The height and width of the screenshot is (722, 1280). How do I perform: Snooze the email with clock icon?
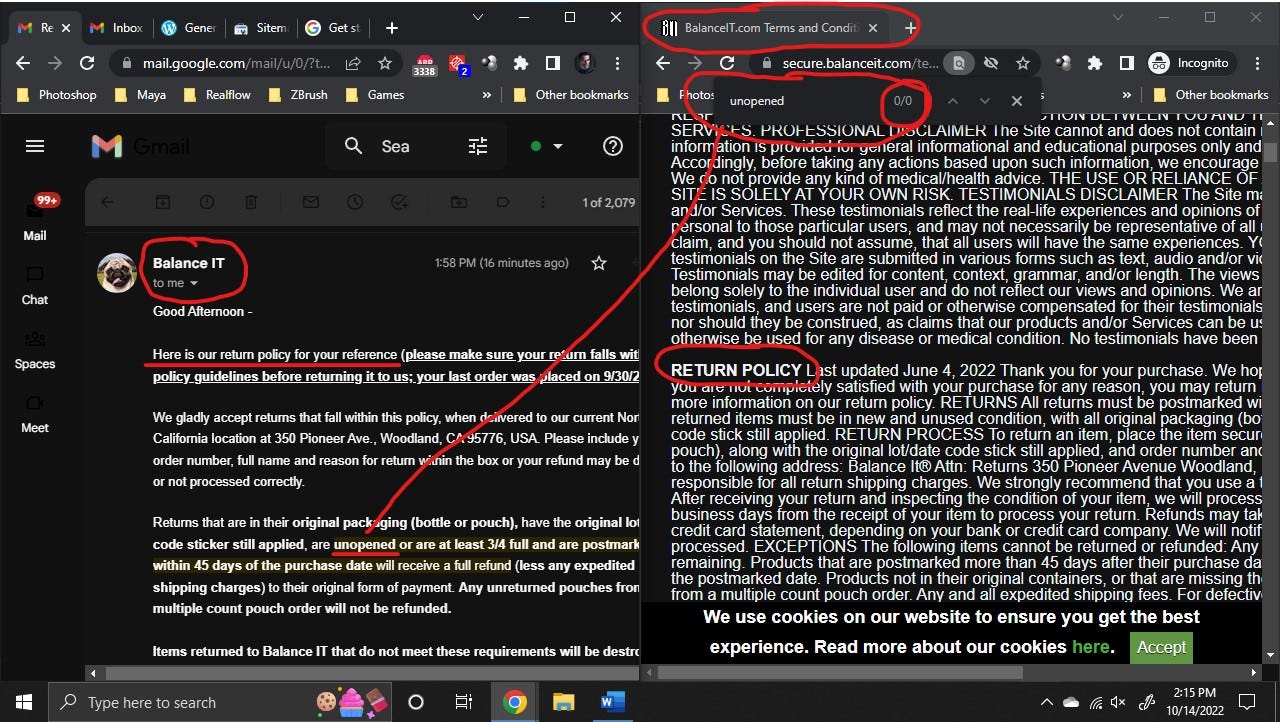[x=355, y=202]
